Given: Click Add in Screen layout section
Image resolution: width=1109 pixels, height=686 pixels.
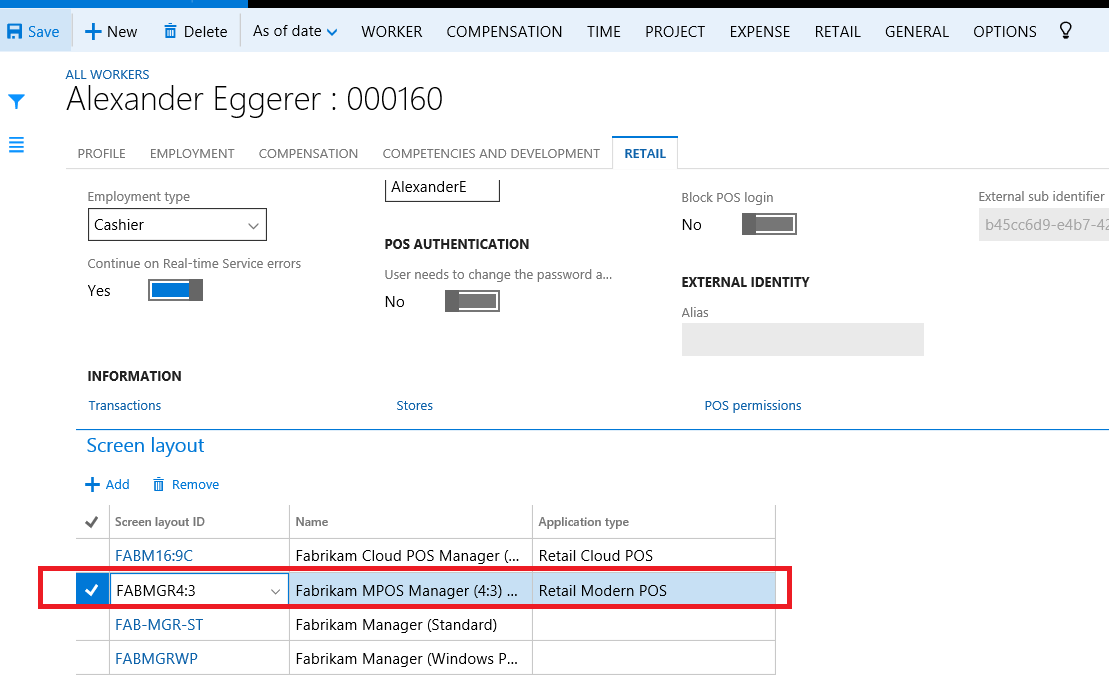Looking at the screenshot, I should 108,484.
